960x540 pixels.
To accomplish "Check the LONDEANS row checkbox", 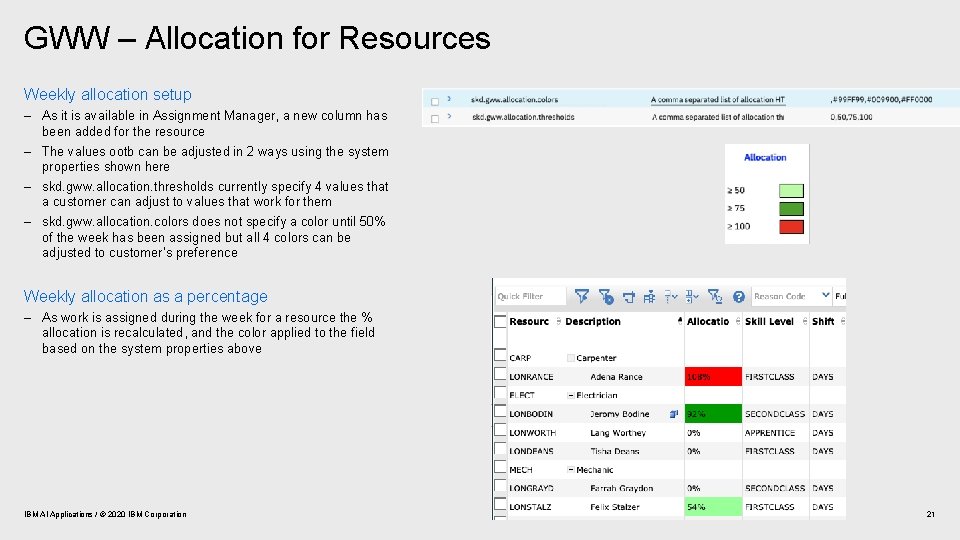I will (x=500, y=448).
